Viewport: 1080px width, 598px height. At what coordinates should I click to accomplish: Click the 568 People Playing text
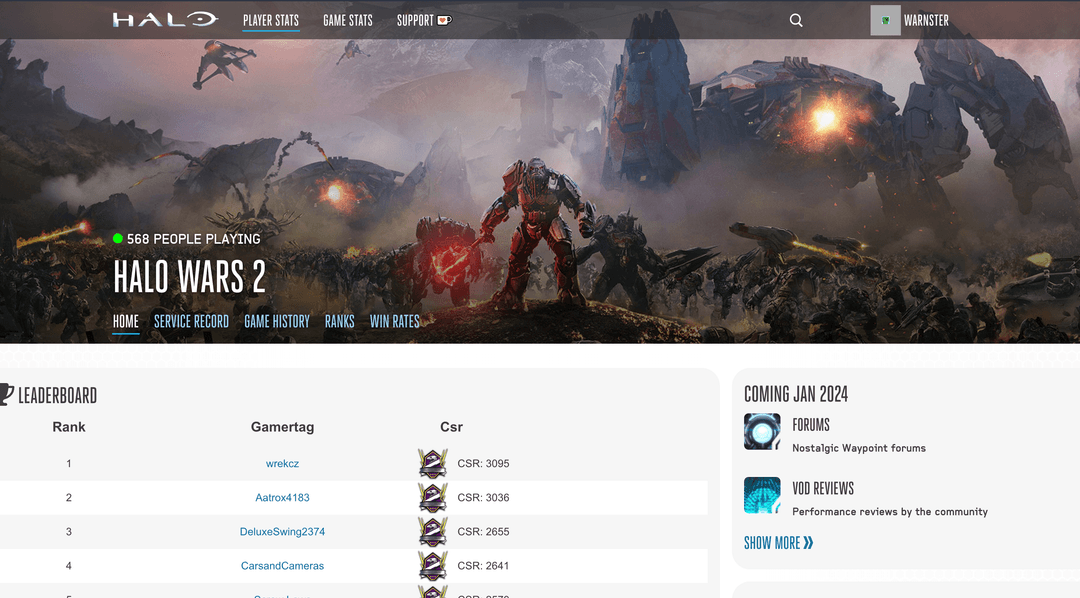194,239
